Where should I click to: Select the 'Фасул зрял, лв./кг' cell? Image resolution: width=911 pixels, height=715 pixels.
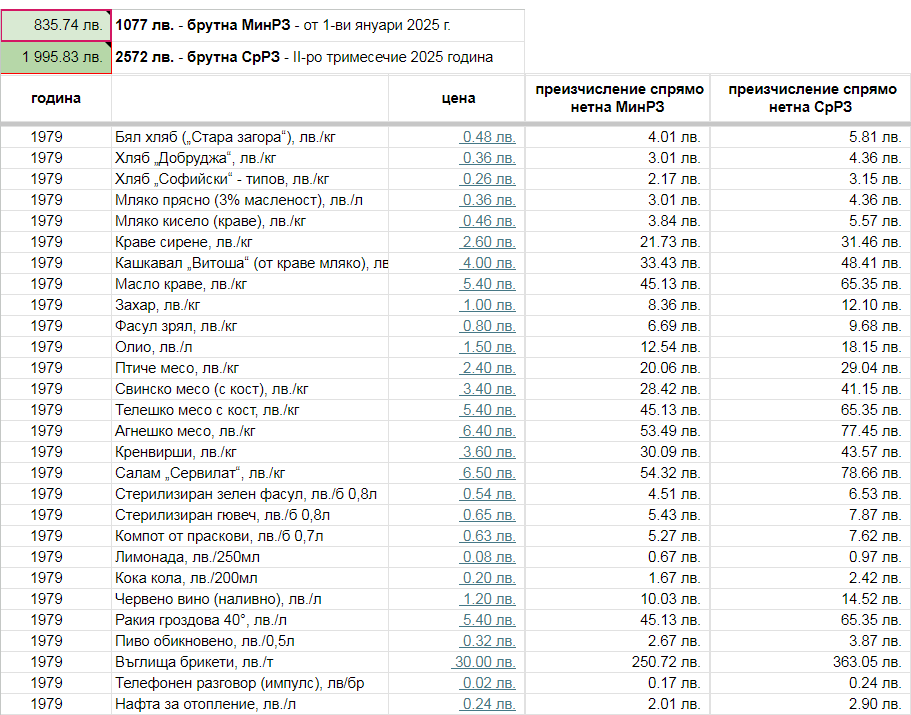tap(250, 326)
